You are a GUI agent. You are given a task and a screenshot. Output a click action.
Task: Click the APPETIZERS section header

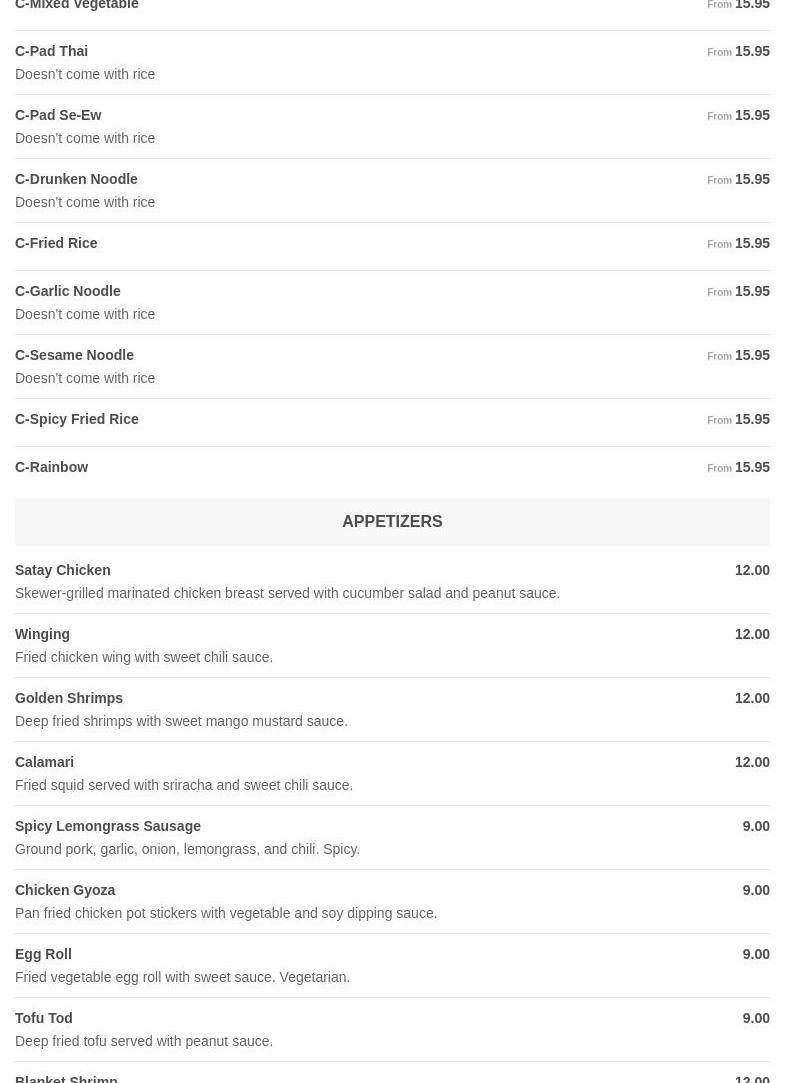coord(392,521)
